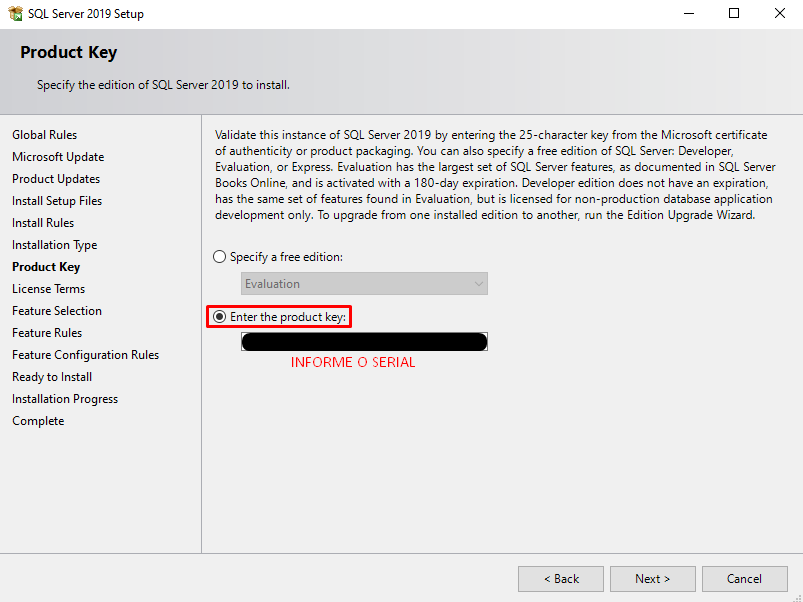803x602 pixels.
Task: Click the Feature Rules step
Action: (47, 333)
